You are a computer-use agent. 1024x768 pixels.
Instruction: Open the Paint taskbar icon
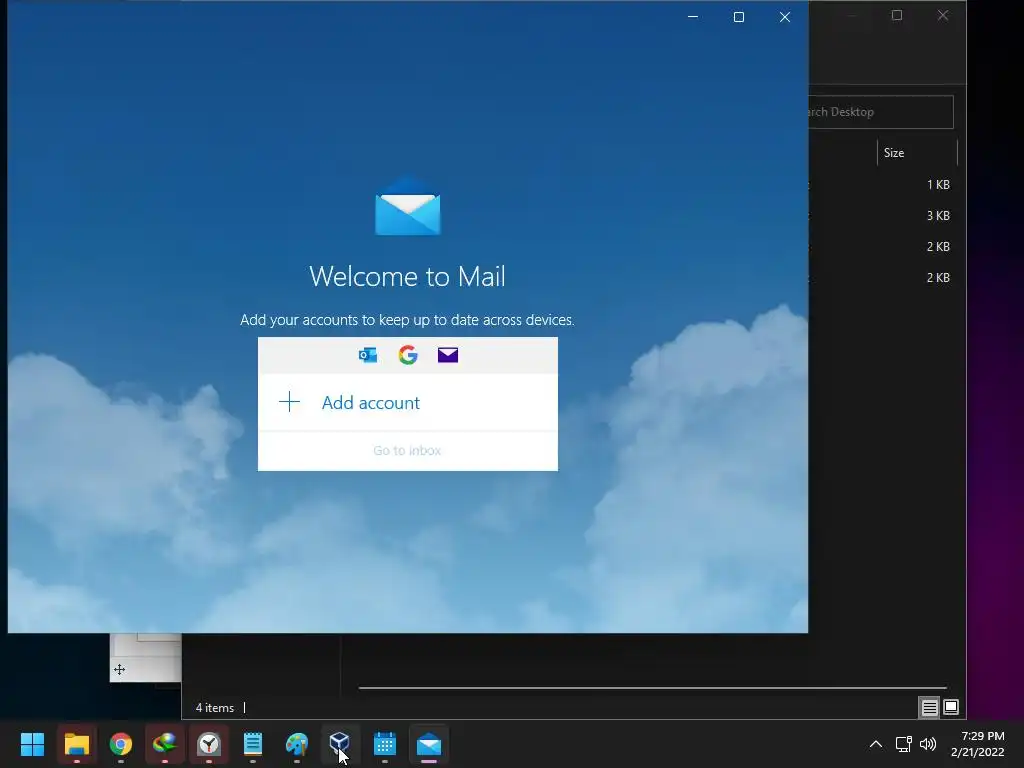pyautogui.click(x=297, y=744)
